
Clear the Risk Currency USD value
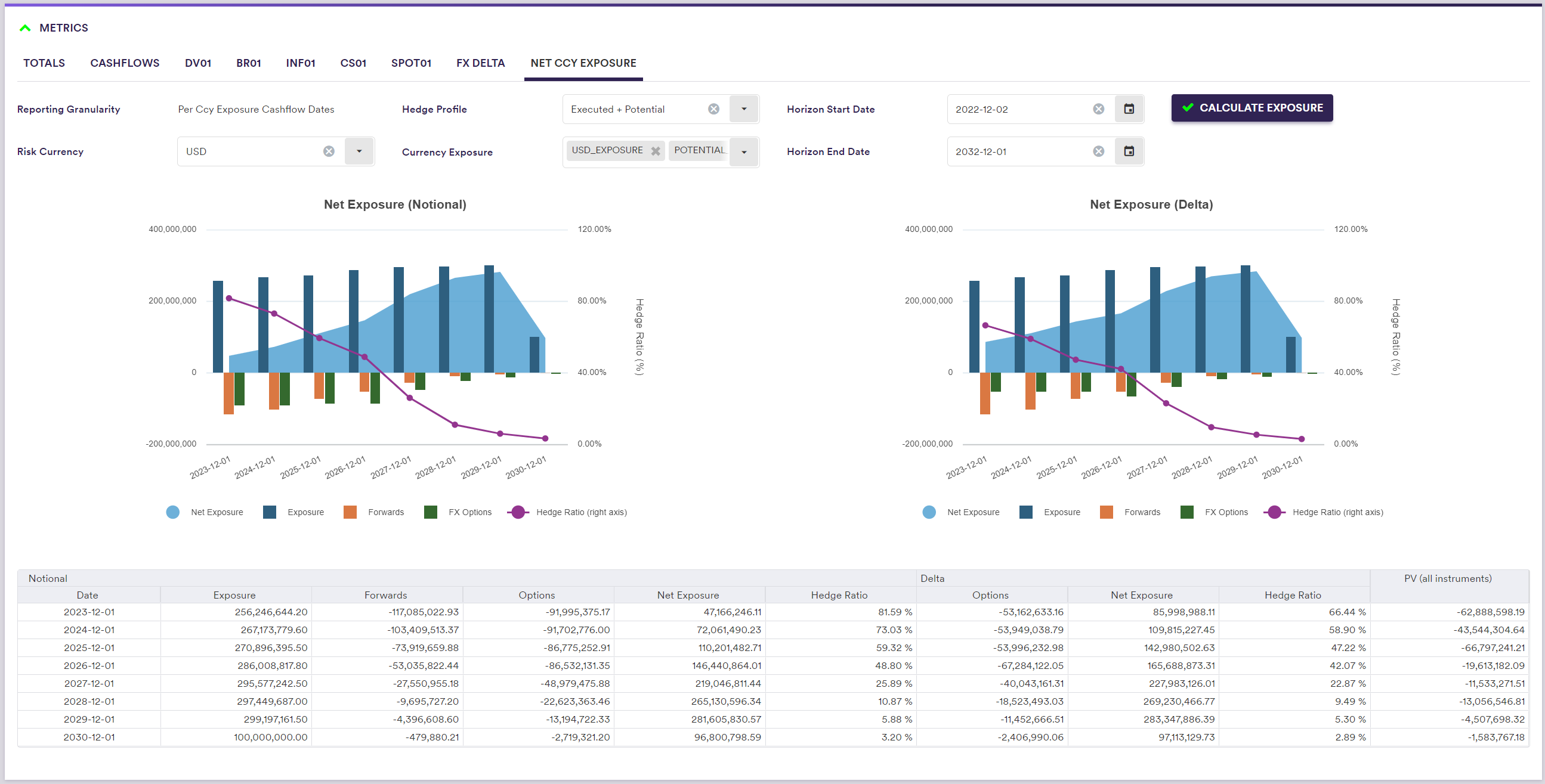[329, 151]
